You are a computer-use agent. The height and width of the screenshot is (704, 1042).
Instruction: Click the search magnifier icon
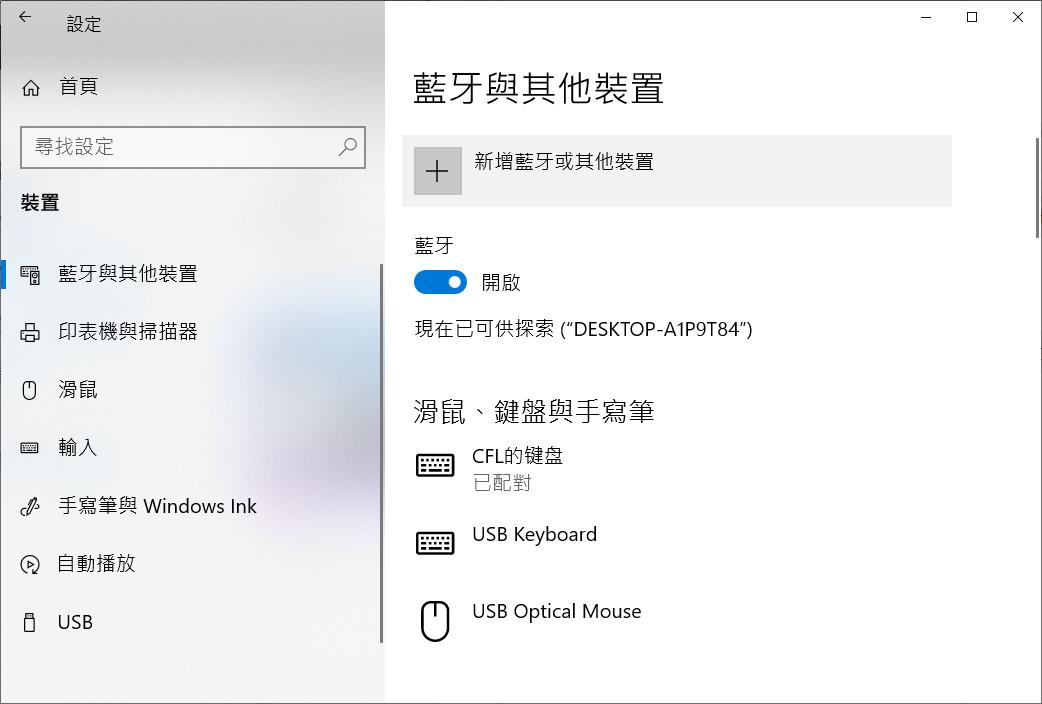[x=348, y=147]
